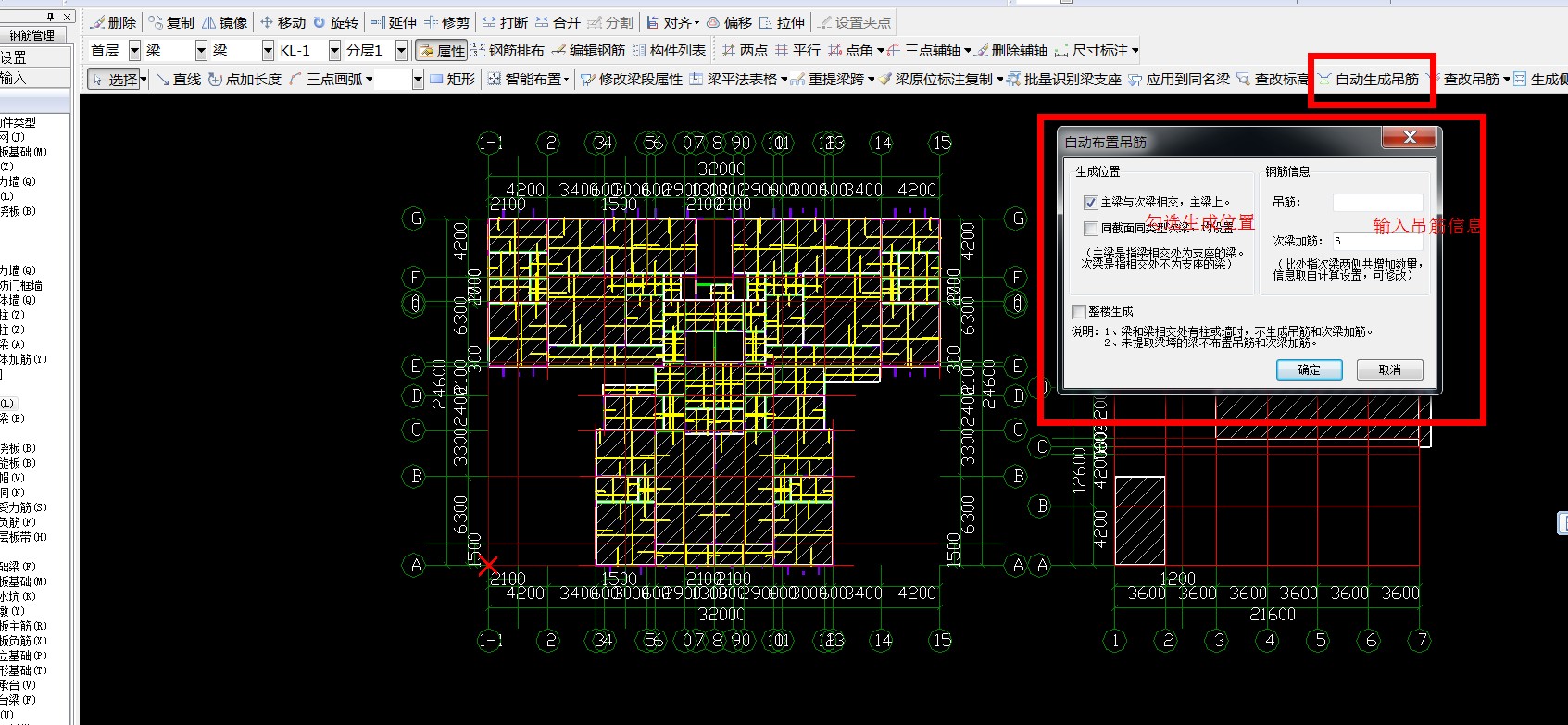1568x725 pixels.
Task: Pin the left panel with pushpin icon
Action: tap(50, 17)
